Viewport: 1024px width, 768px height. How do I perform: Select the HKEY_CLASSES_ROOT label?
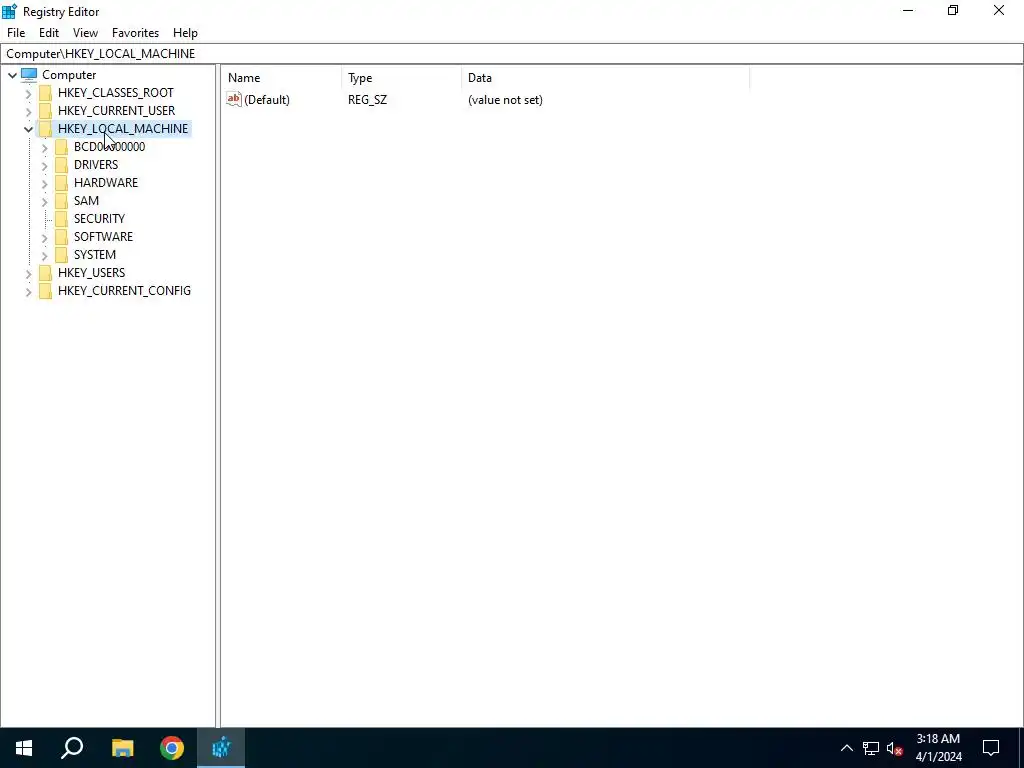[x=116, y=93]
